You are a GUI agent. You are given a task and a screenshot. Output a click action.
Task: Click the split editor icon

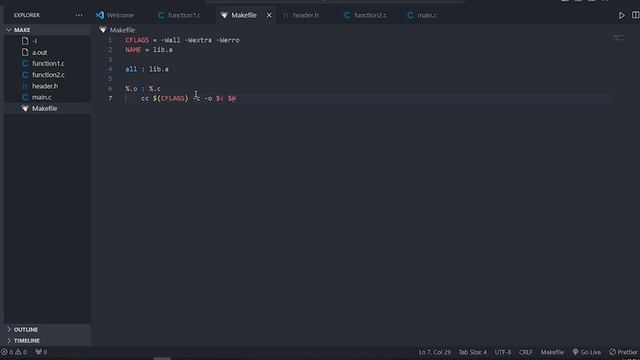(x=635, y=15)
